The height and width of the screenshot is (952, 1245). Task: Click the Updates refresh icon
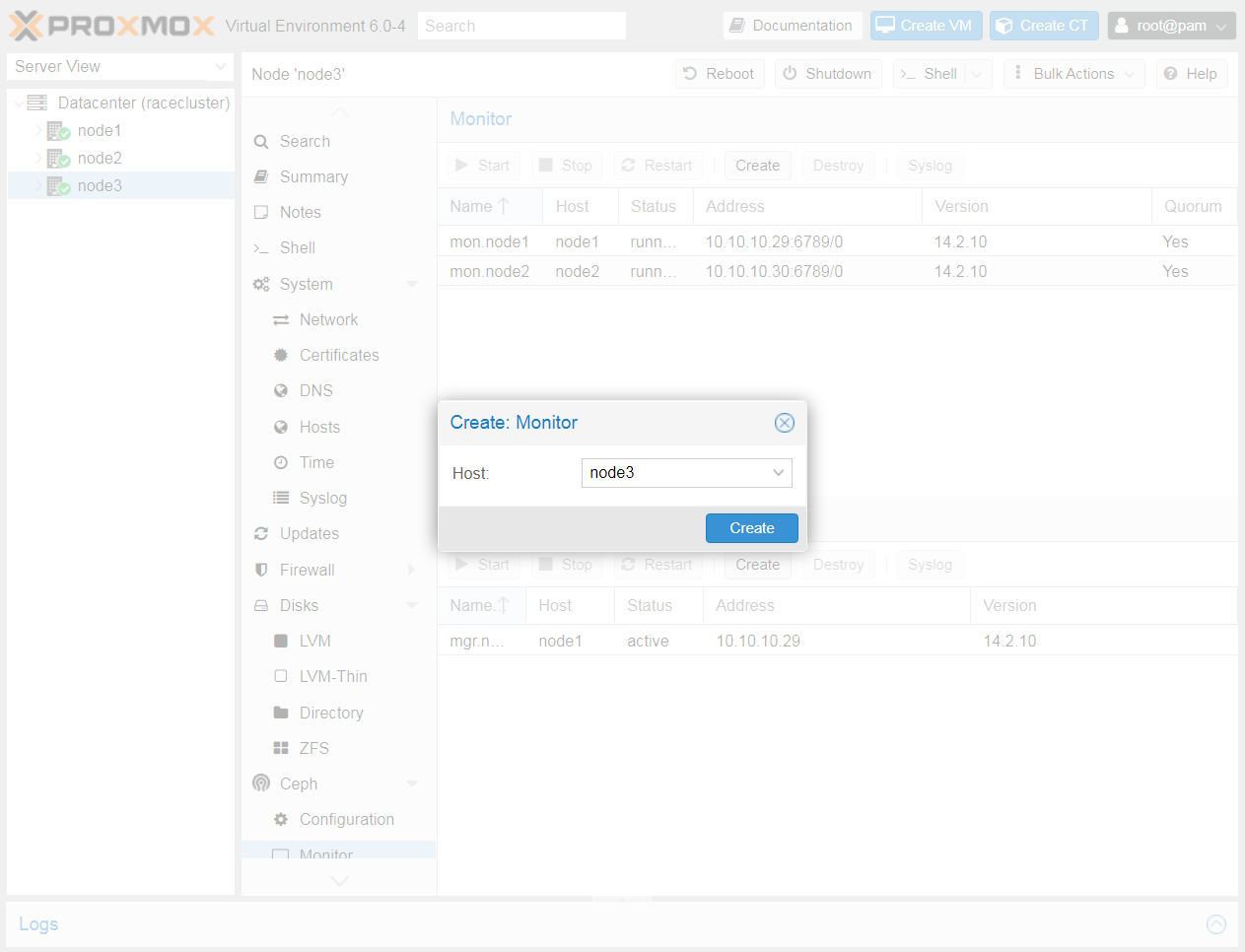[x=261, y=534]
